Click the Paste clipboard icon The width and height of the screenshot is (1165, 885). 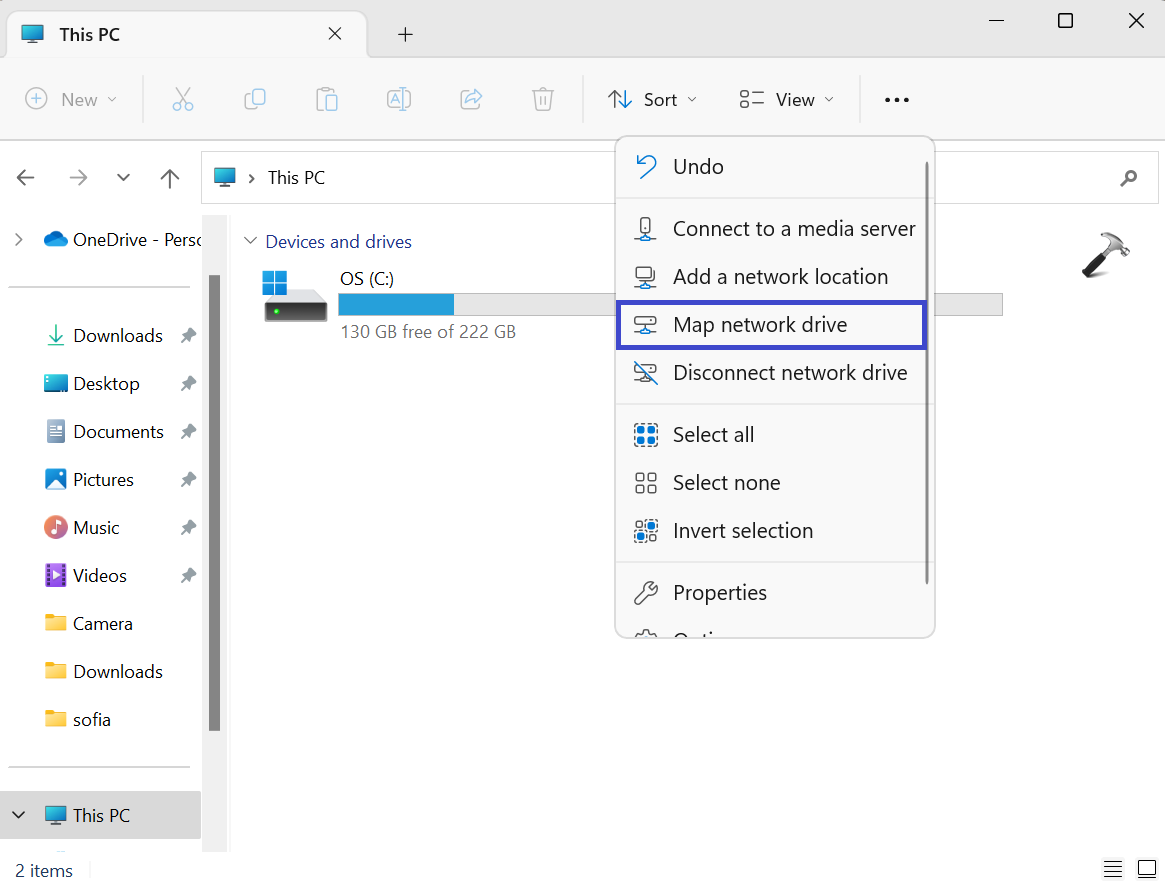coord(326,99)
